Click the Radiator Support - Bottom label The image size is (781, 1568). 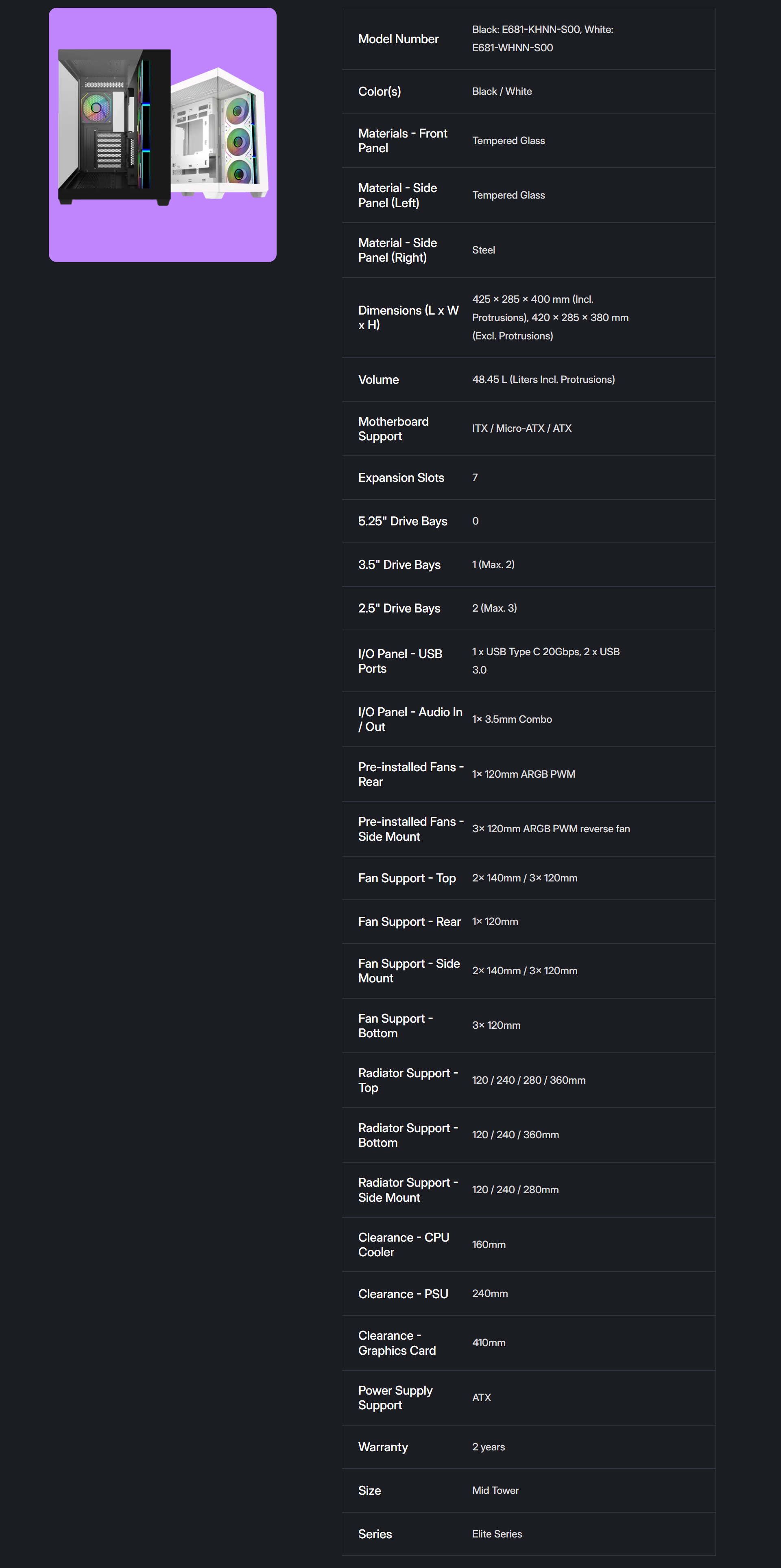[x=408, y=1135]
